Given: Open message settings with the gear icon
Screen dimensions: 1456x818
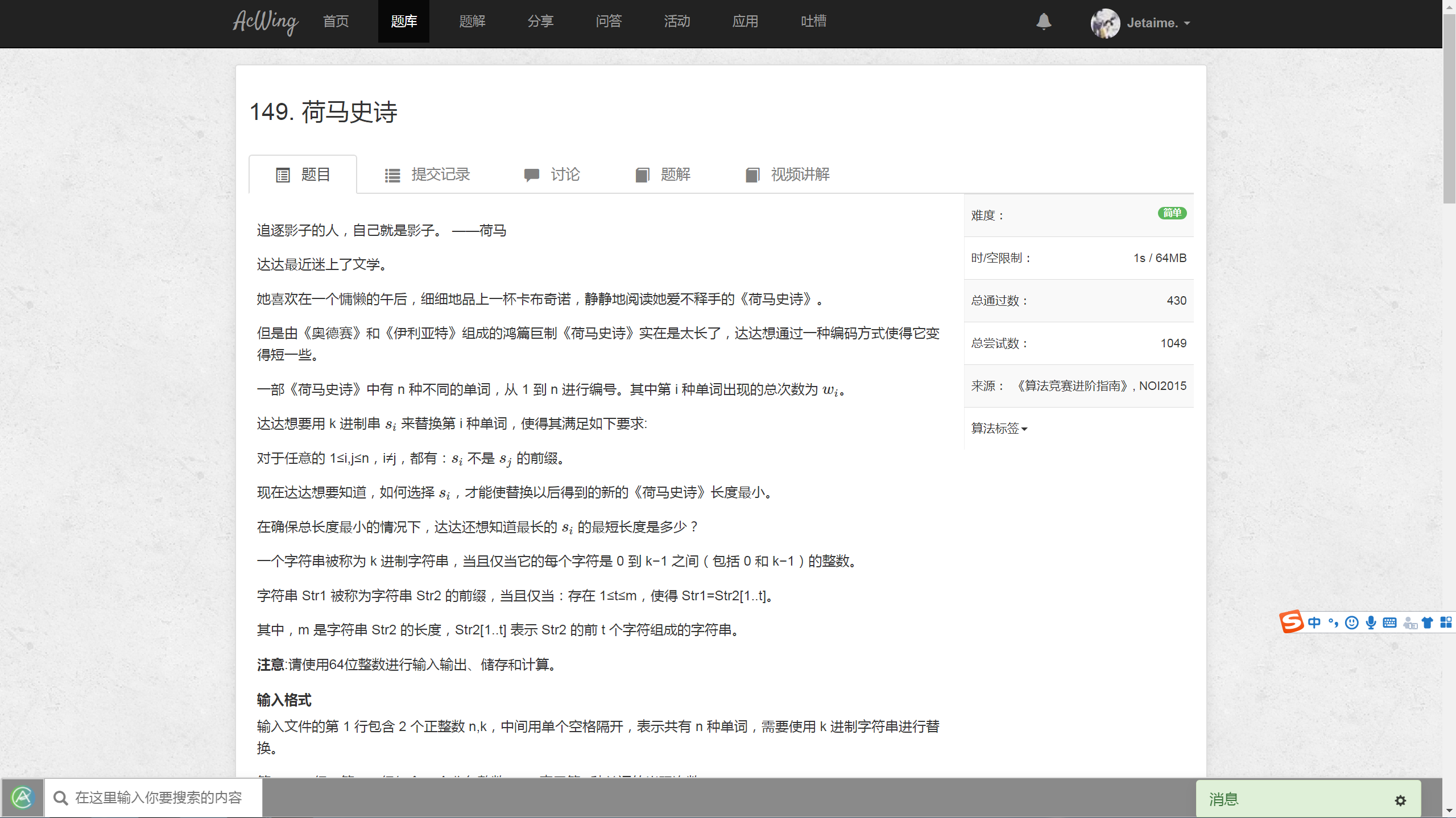Looking at the screenshot, I should coord(1400,800).
